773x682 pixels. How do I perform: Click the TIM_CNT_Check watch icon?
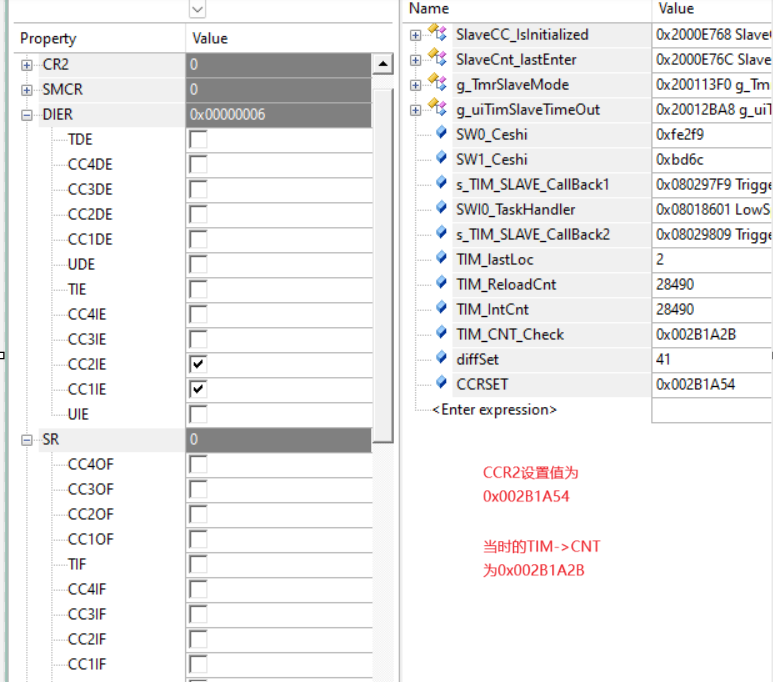(441, 333)
